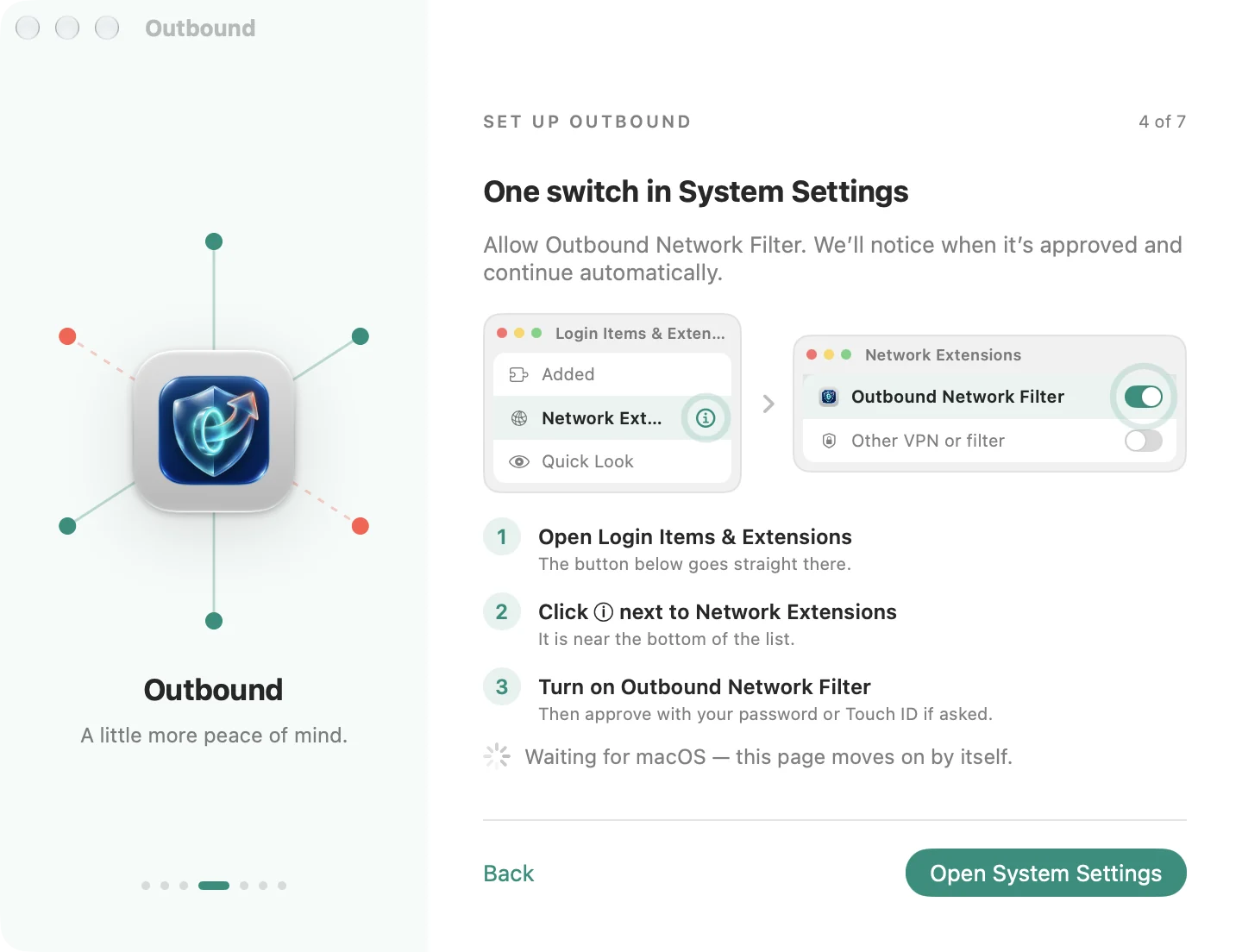
Task: Toggle the Outbound Network Filter switch
Action: pos(1144,397)
